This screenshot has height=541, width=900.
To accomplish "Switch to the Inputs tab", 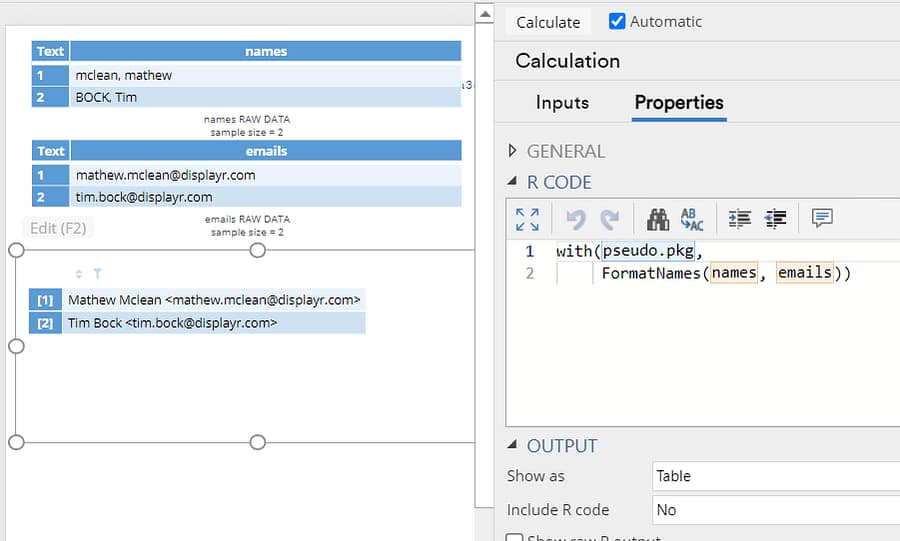I will coord(562,102).
